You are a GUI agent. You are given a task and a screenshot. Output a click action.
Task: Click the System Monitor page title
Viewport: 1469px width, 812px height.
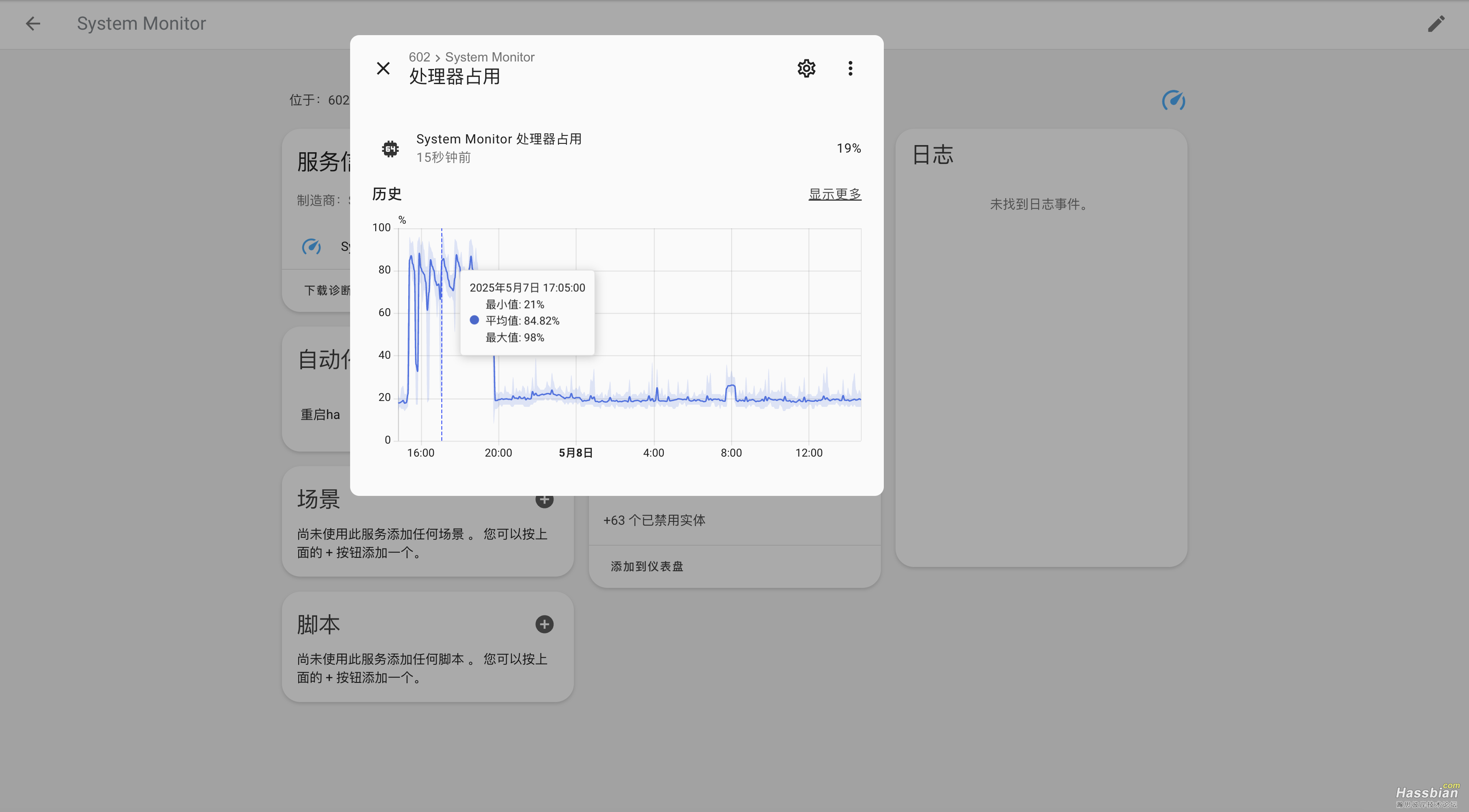141,23
